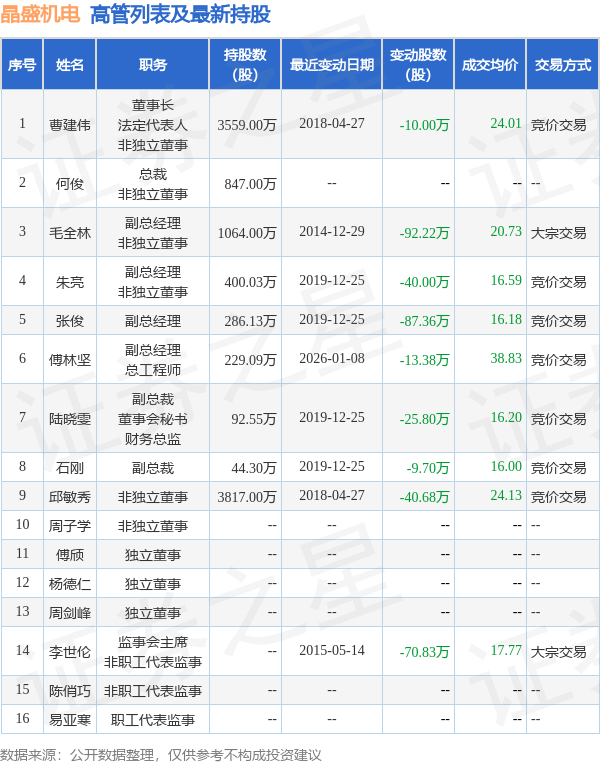The width and height of the screenshot is (600, 764).
Task: Click the 姓名 column header
Action: [x=70, y=65]
